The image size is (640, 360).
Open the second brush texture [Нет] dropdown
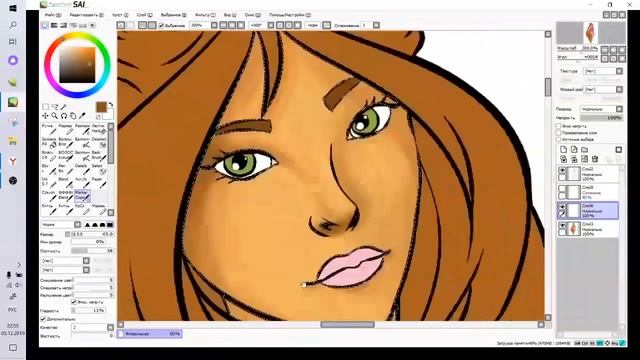(86, 270)
